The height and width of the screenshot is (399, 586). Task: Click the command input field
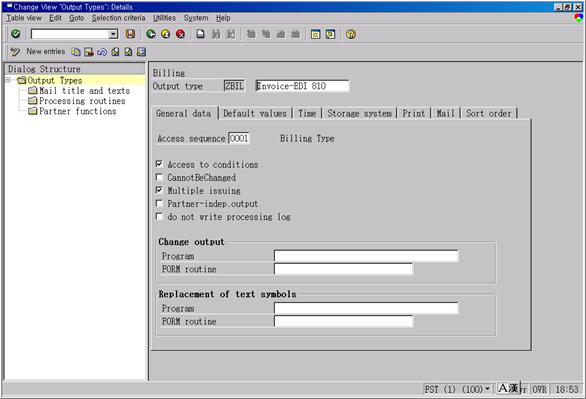(70, 34)
